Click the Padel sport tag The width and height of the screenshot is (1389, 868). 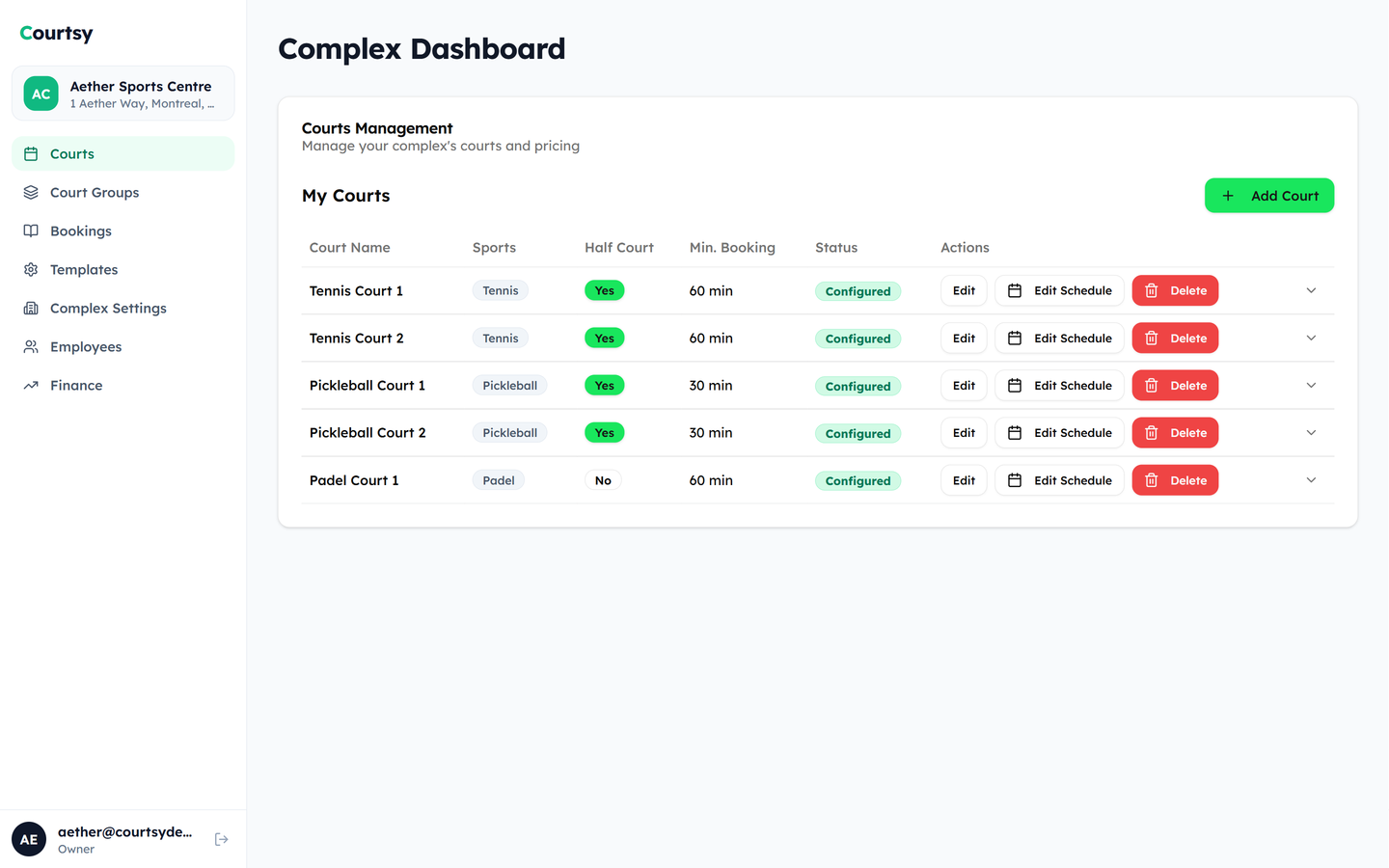[498, 480]
